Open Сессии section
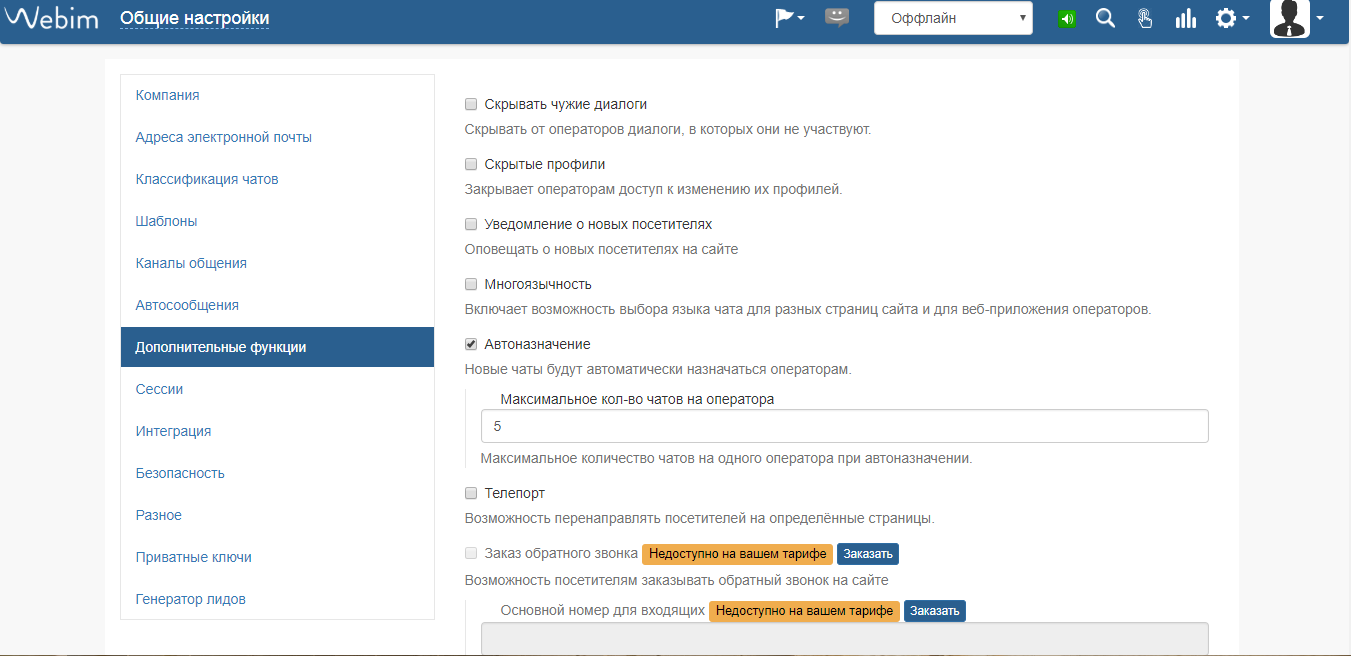 [278, 389]
